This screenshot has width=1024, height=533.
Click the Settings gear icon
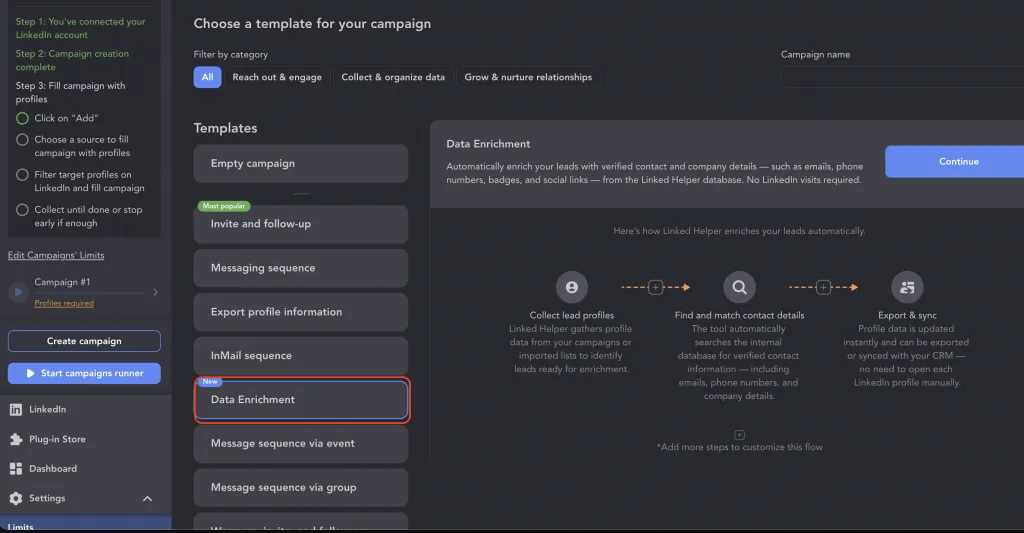pos(16,498)
